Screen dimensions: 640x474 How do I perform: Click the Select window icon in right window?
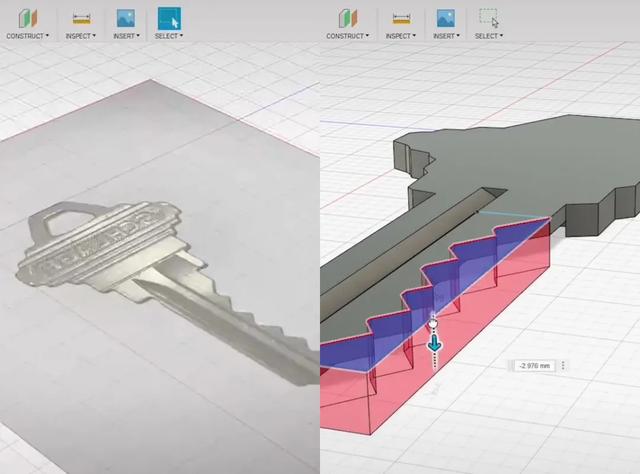489,18
